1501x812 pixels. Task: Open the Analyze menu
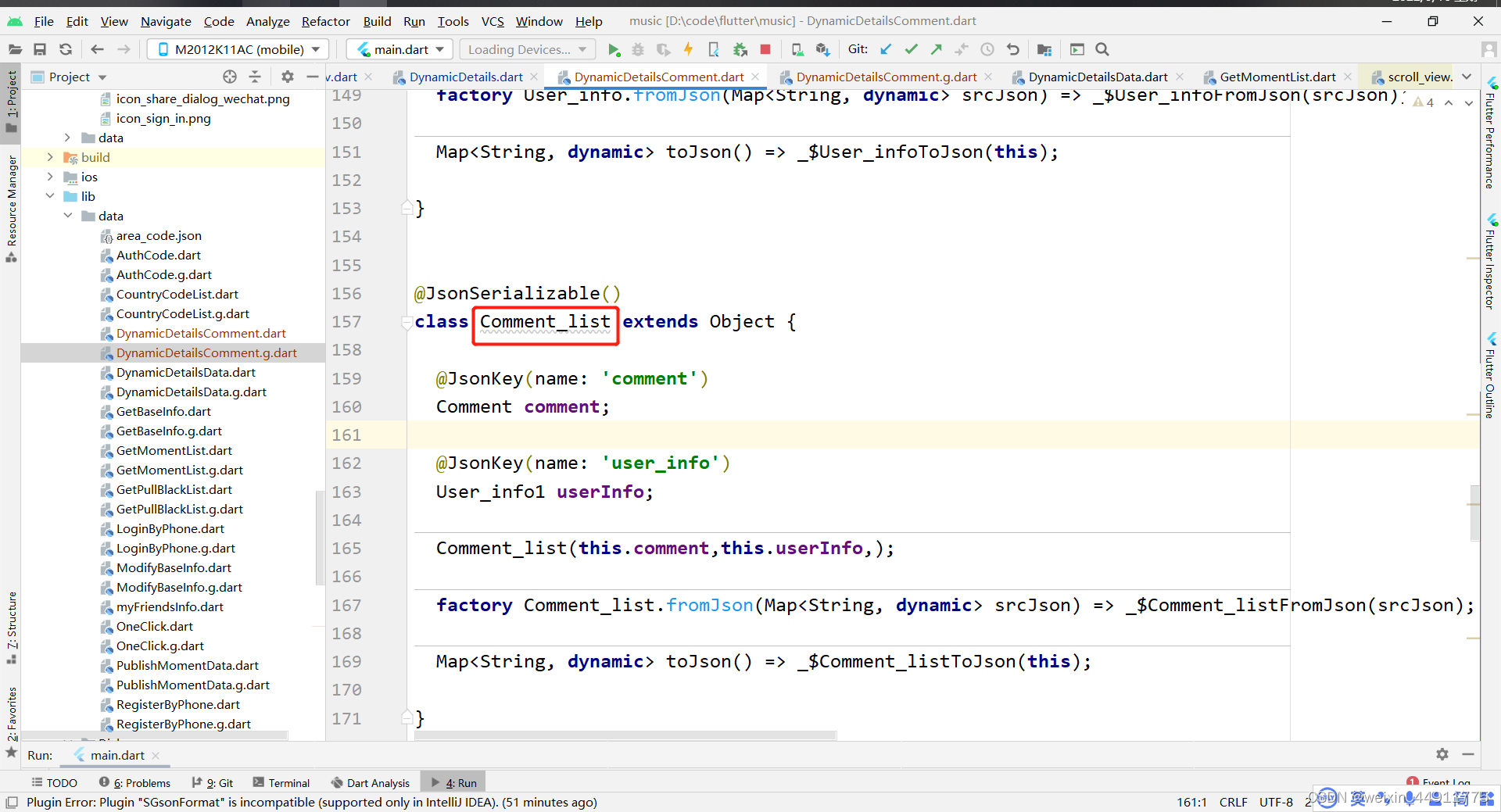pyautogui.click(x=267, y=21)
